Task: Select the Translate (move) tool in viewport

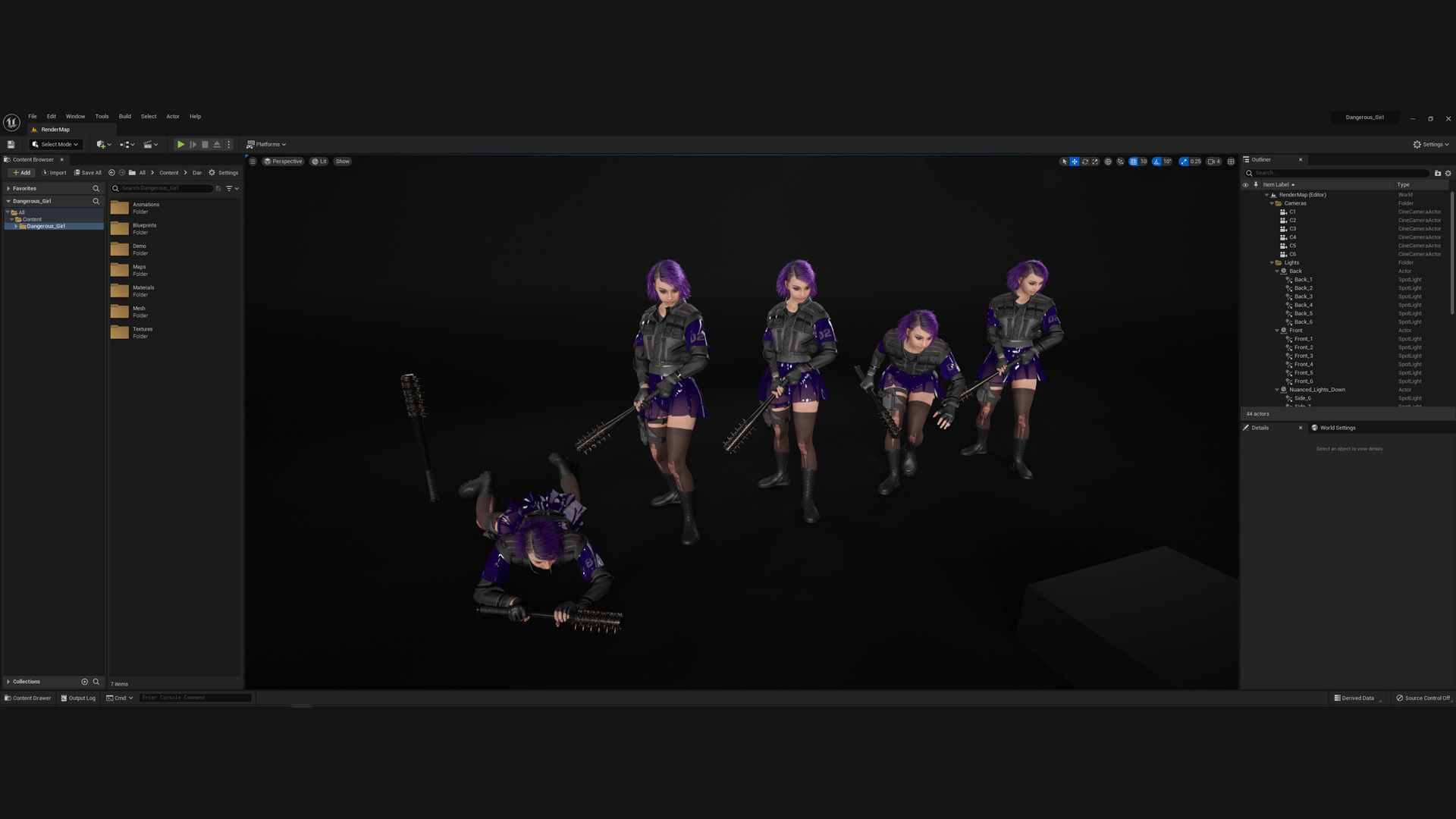Action: 1075,162
